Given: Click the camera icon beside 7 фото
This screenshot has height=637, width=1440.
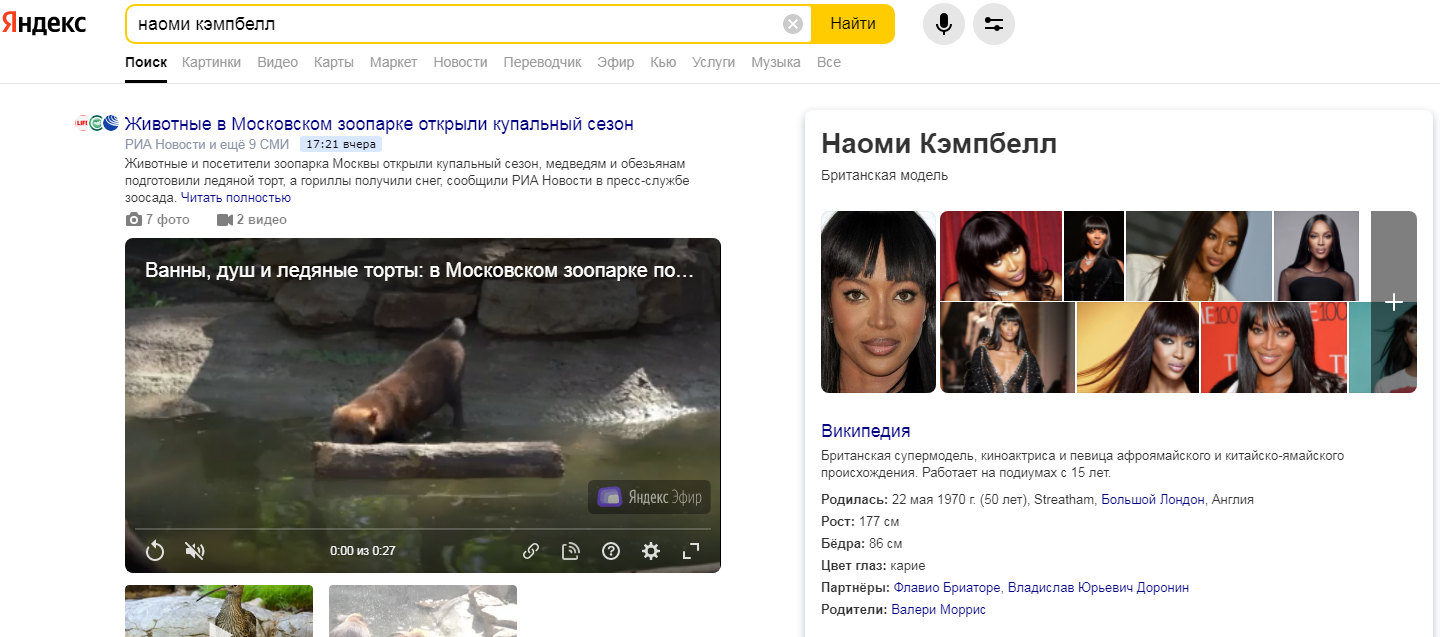Looking at the screenshot, I should 134,219.
